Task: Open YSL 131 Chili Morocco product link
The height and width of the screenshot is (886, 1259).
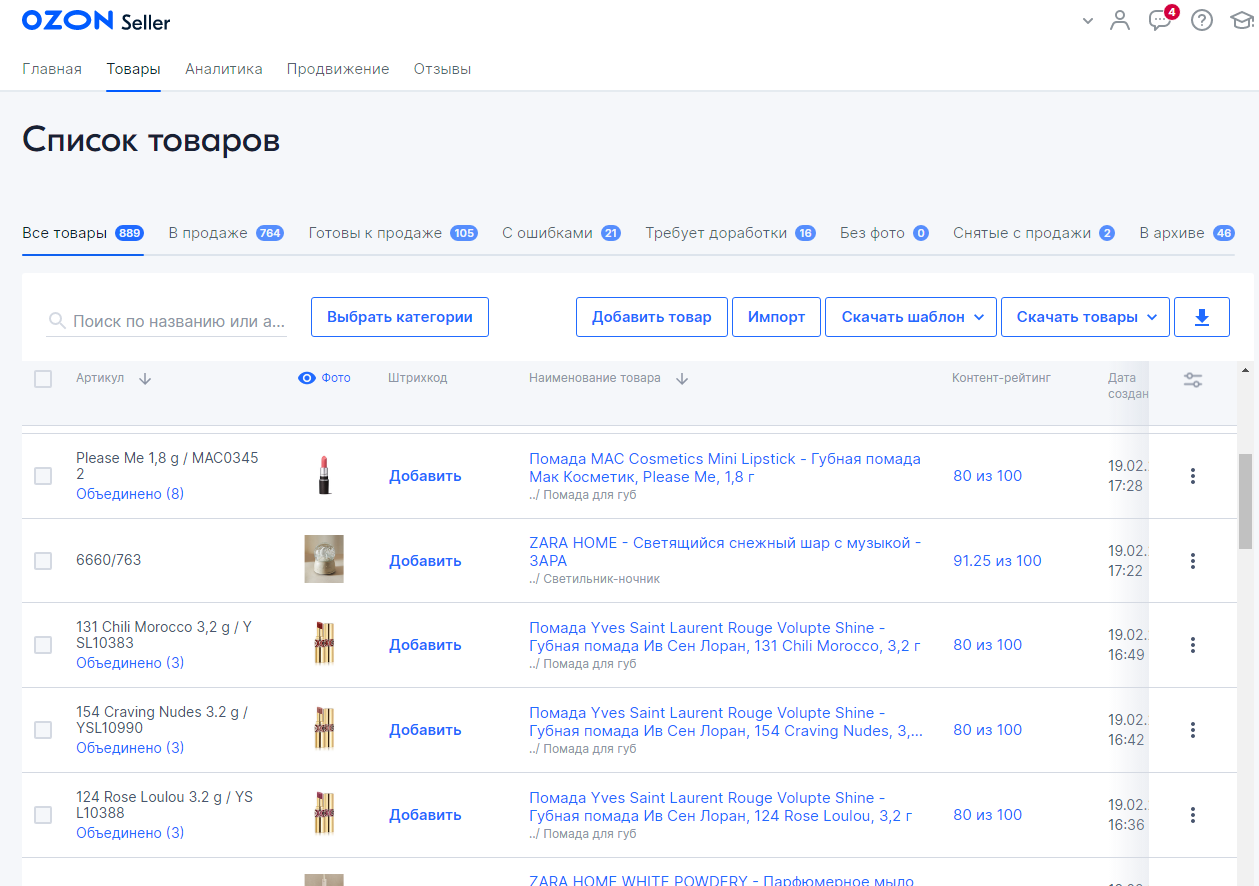Action: [725, 637]
